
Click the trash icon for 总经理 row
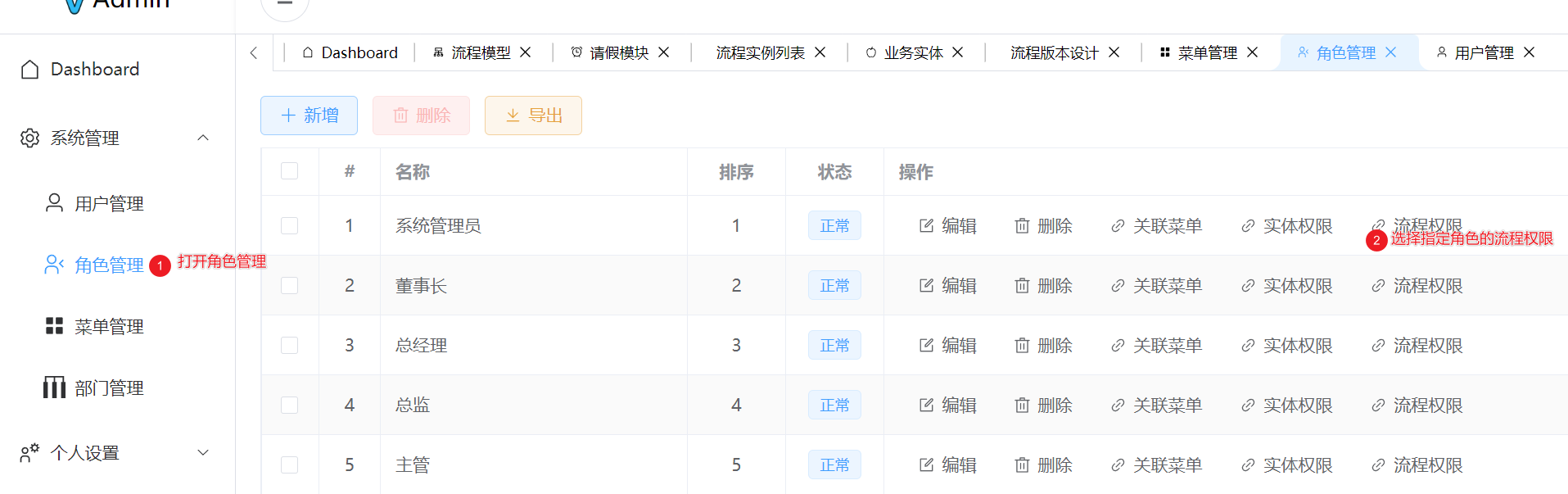pos(1022,346)
